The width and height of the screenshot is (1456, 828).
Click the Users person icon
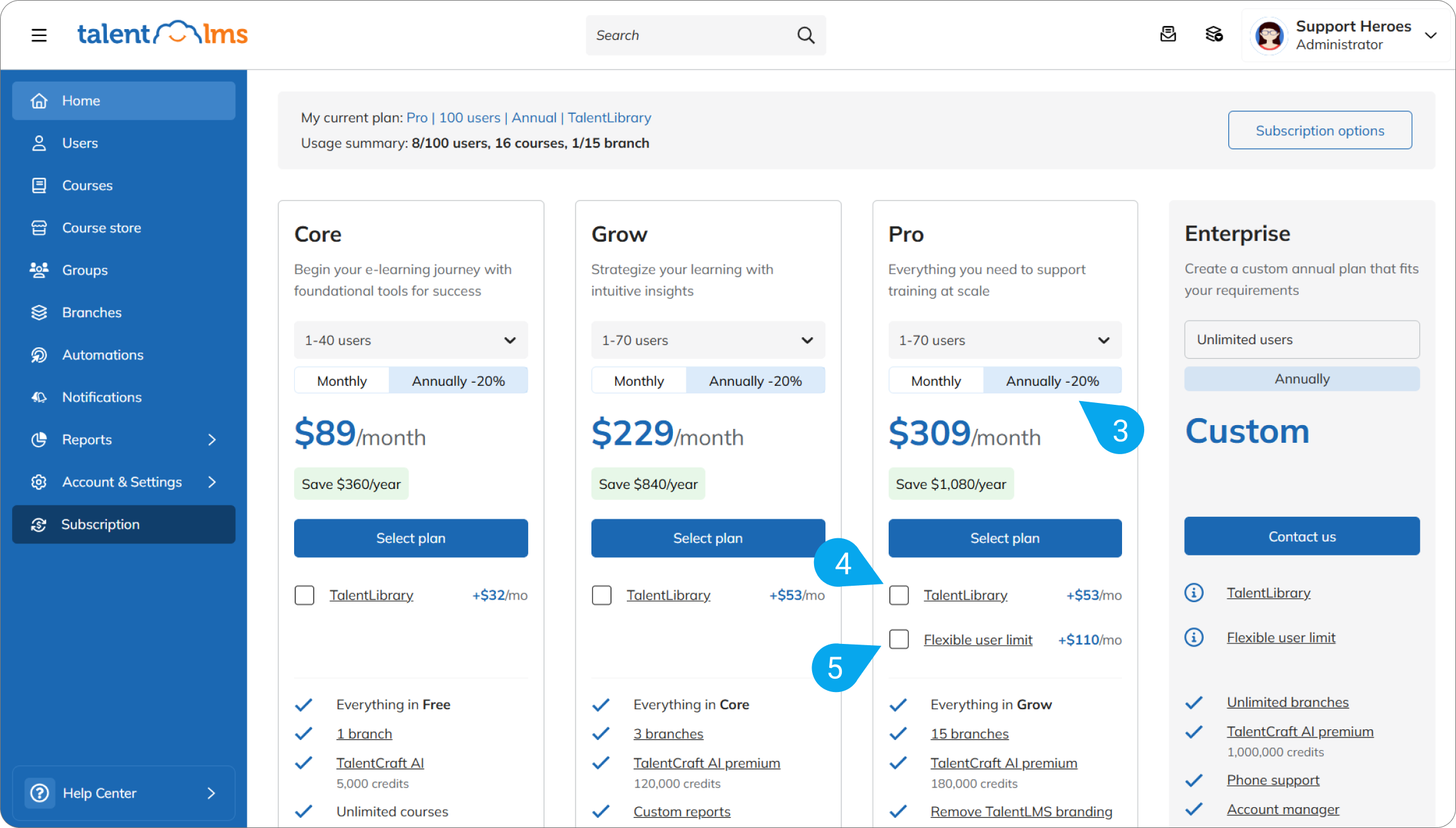[x=39, y=143]
